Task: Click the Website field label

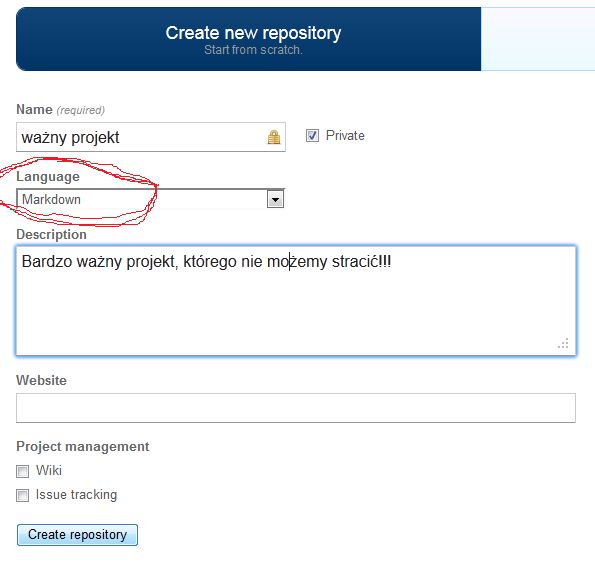Action: click(x=41, y=380)
